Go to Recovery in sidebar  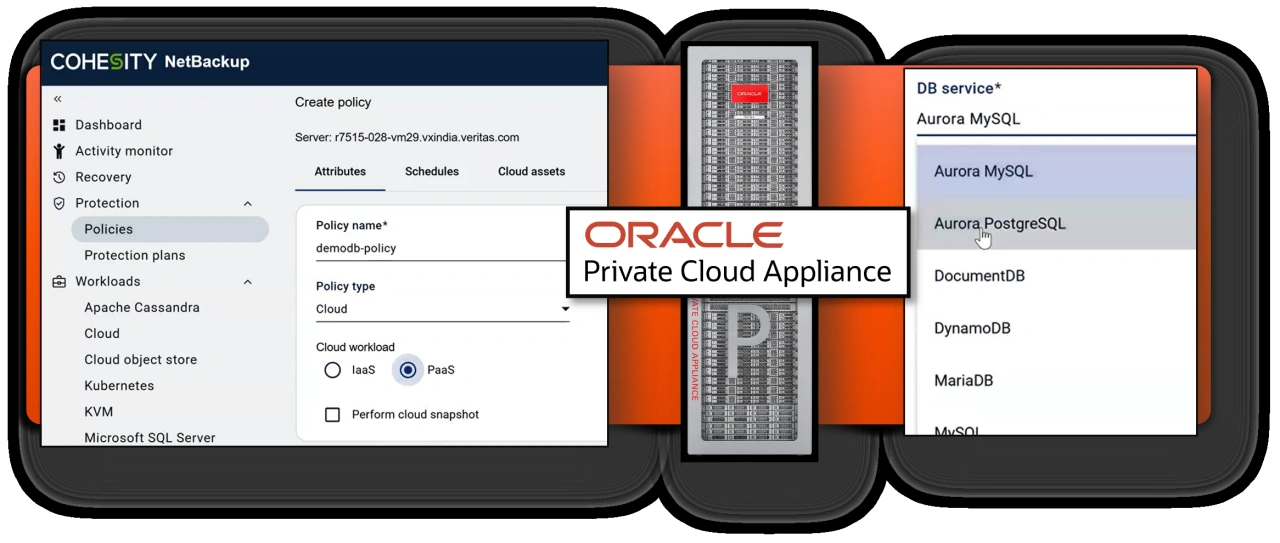click(x=103, y=177)
